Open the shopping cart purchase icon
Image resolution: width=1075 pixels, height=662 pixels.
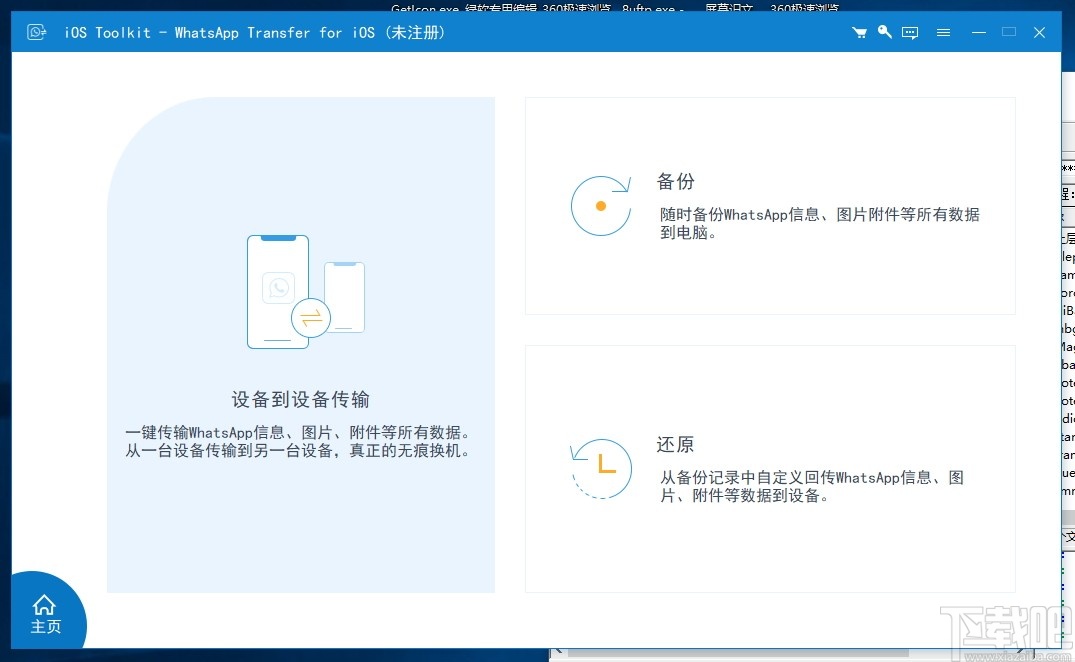pos(859,32)
